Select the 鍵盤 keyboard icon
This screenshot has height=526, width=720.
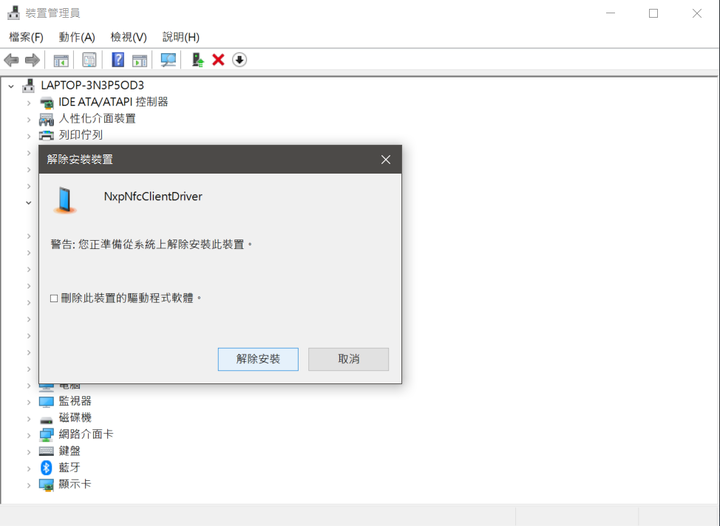tap(46, 451)
